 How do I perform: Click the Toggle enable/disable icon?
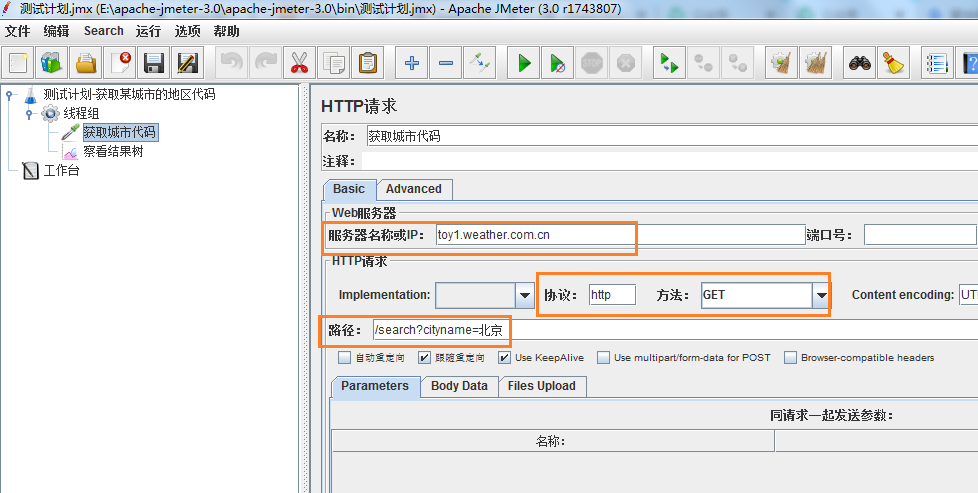480,62
